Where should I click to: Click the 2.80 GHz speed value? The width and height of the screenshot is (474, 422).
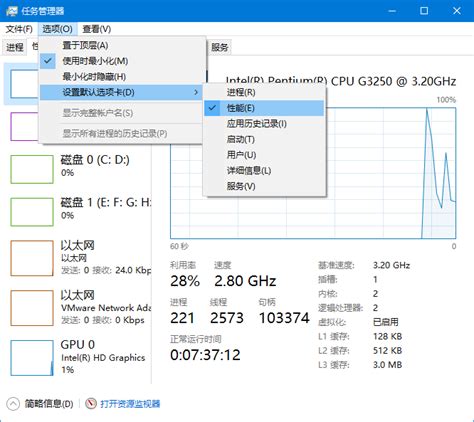click(x=245, y=281)
